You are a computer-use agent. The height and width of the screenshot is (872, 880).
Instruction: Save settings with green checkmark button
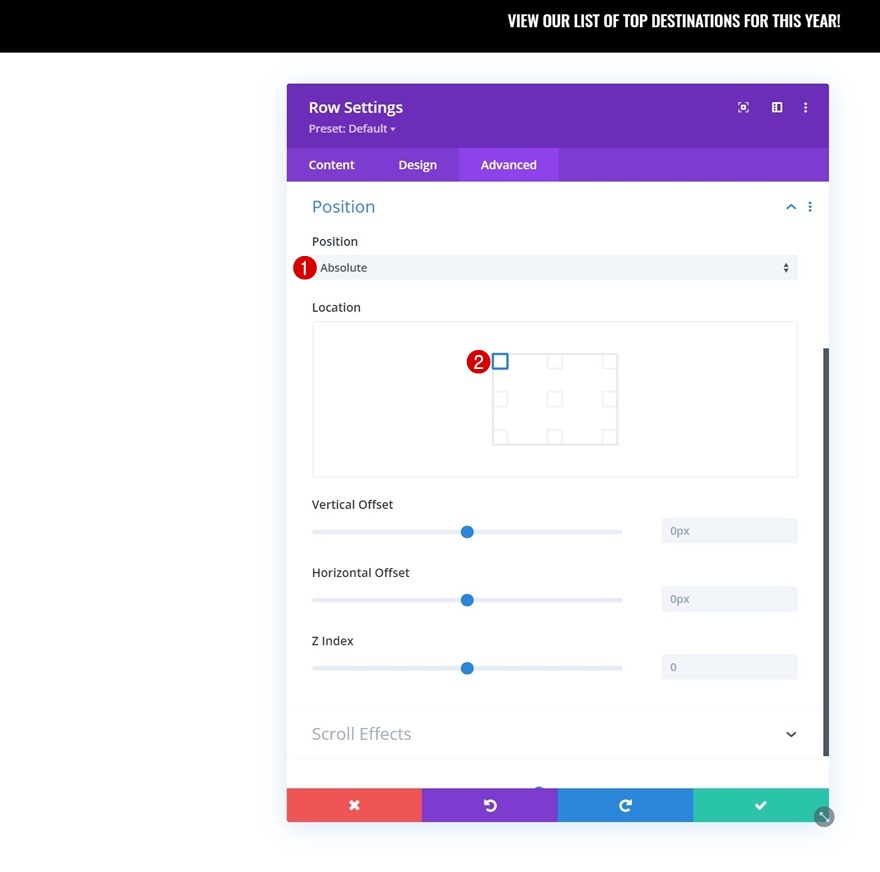pos(760,805)
